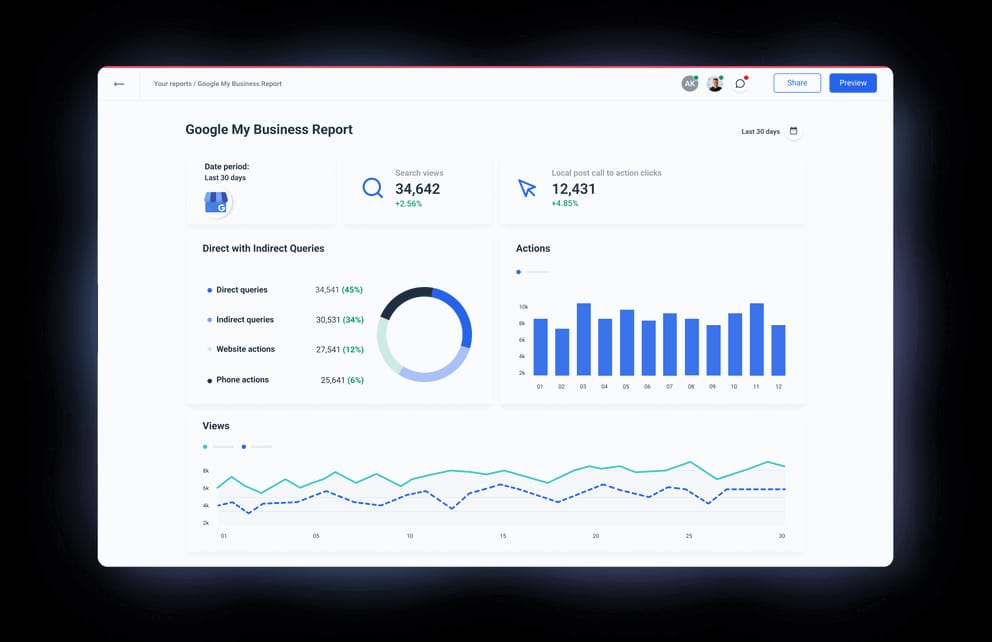Click the Actions chart heading
The height and width of the screenshot is (642, 992).
point(533,249)
